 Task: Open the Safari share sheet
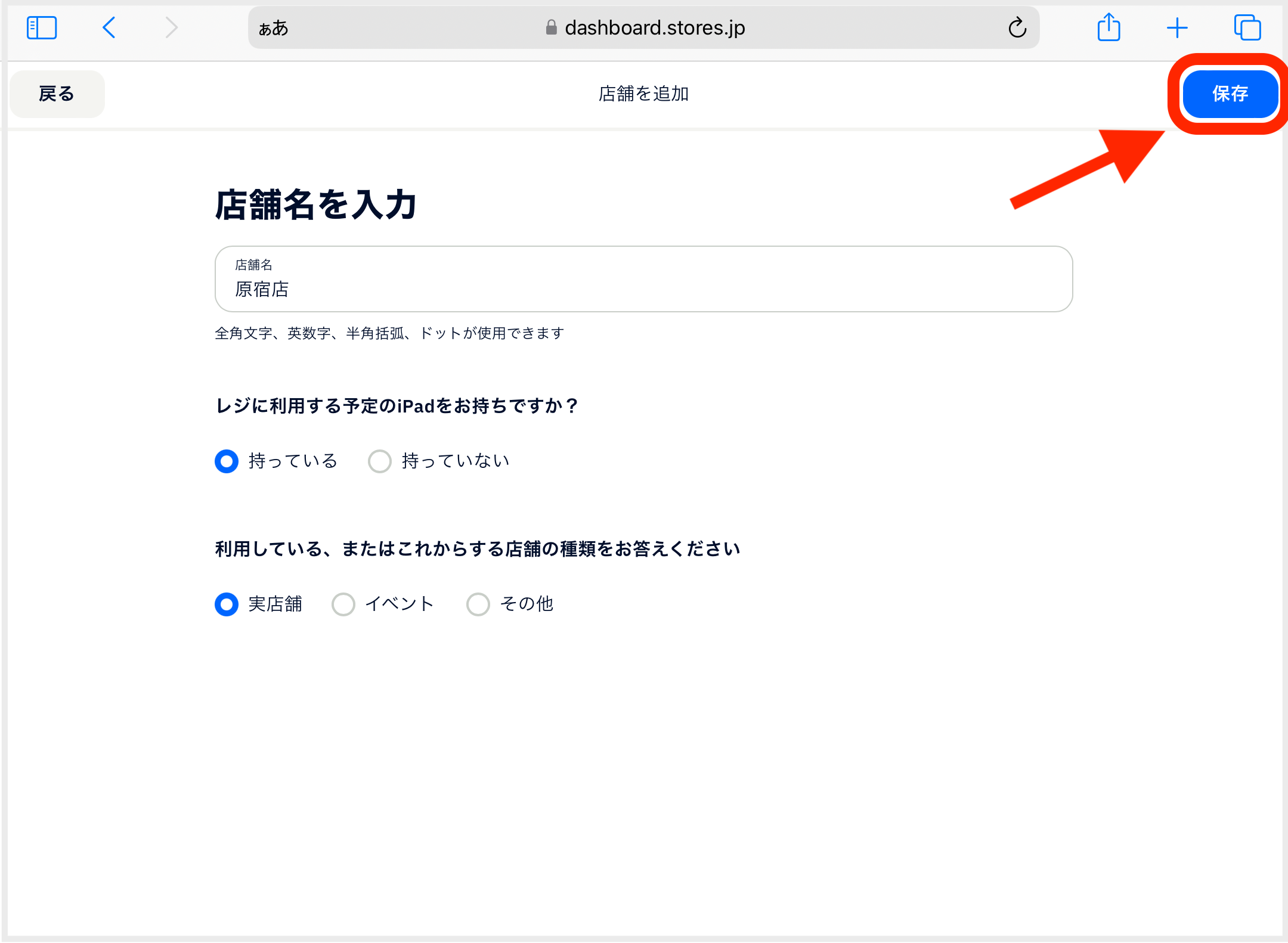1109,27
